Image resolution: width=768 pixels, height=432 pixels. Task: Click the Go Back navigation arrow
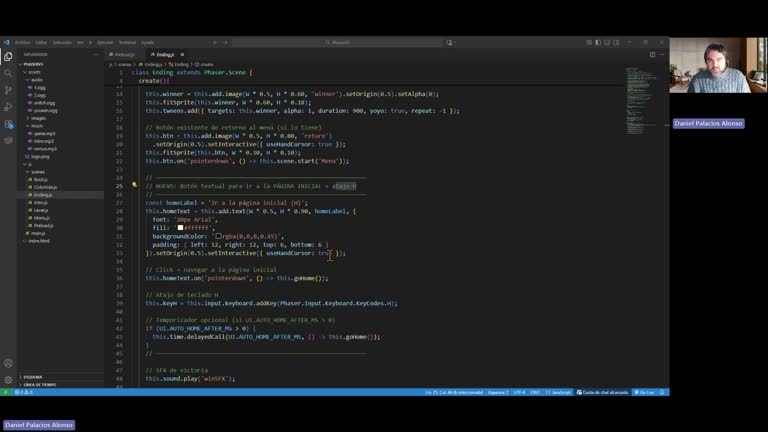pos(215,43)
